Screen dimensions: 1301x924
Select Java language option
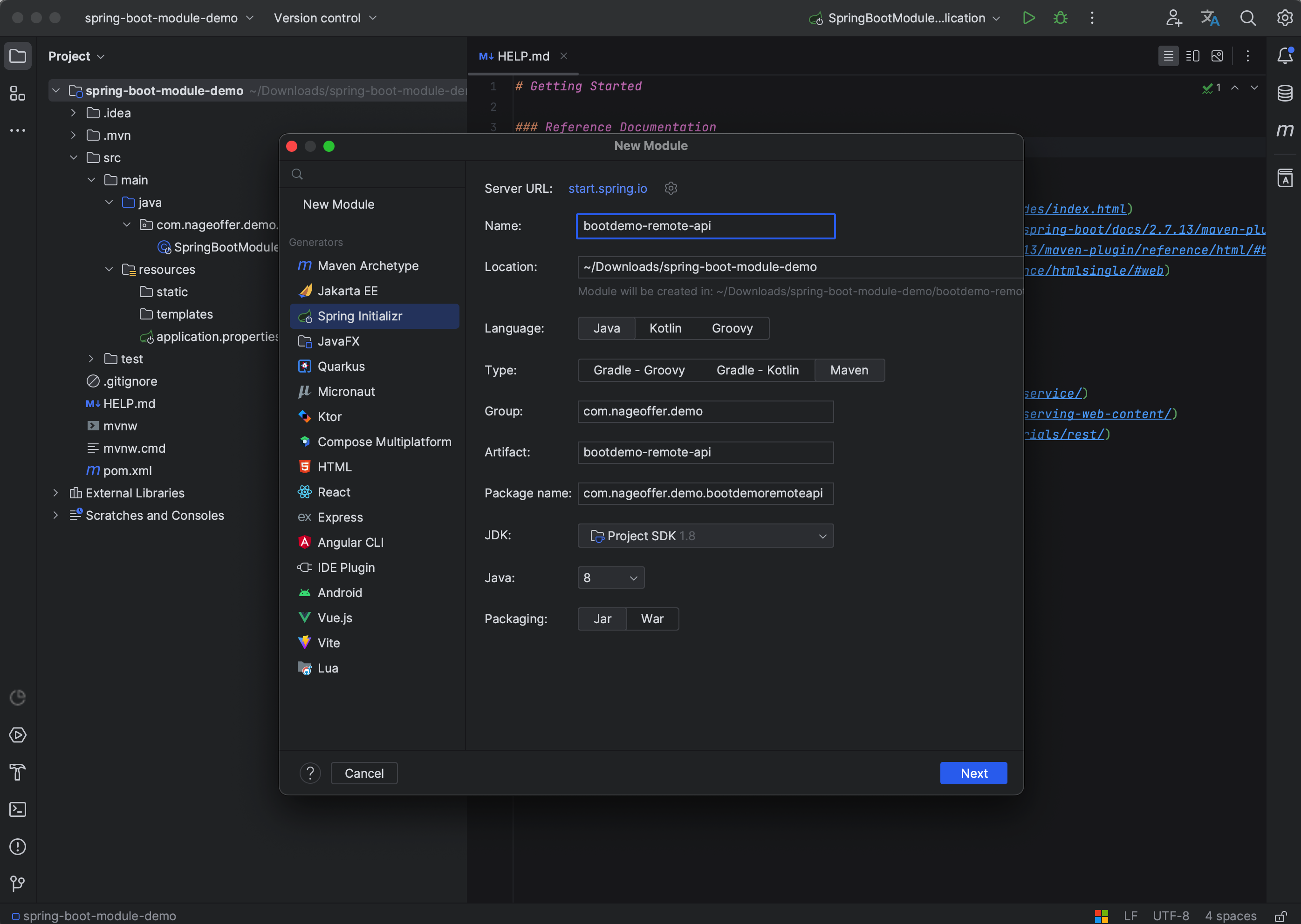606,328
